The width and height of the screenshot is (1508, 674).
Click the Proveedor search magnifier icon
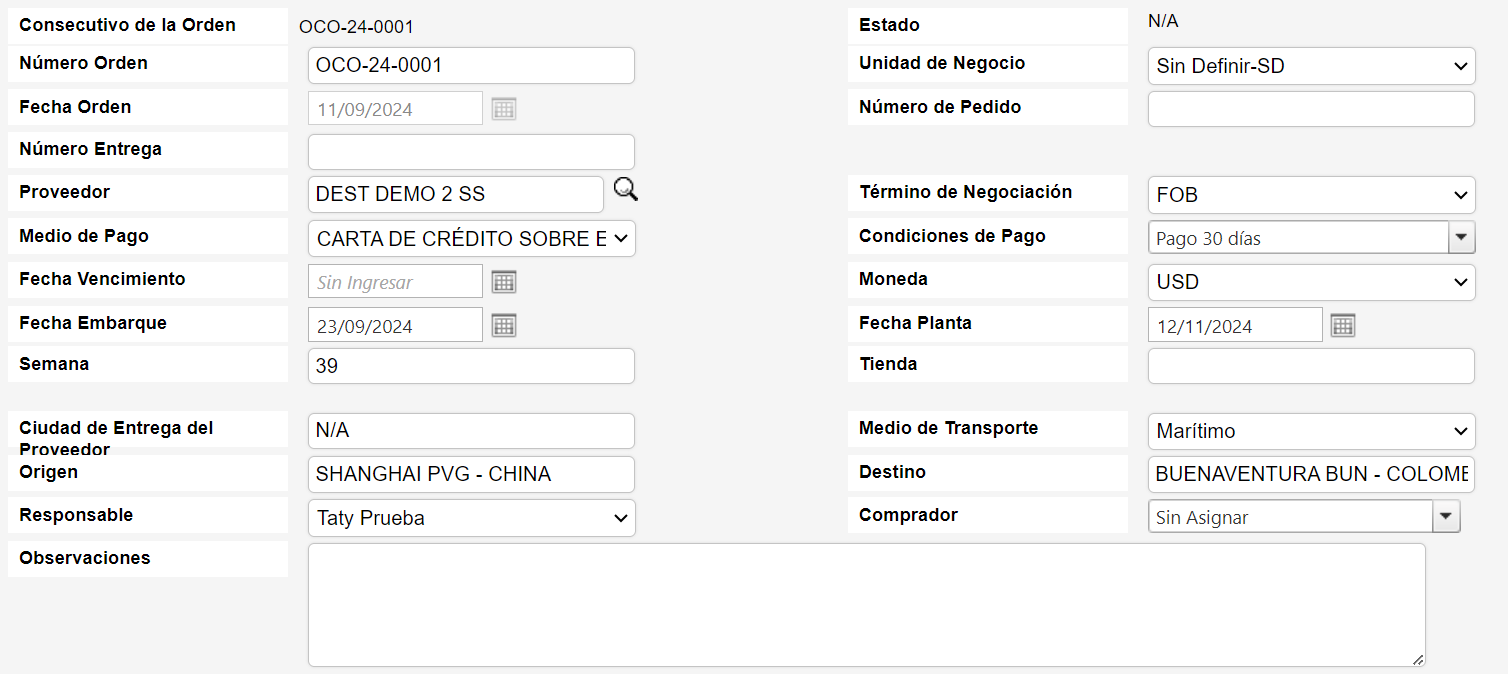[x=626, y=190]
